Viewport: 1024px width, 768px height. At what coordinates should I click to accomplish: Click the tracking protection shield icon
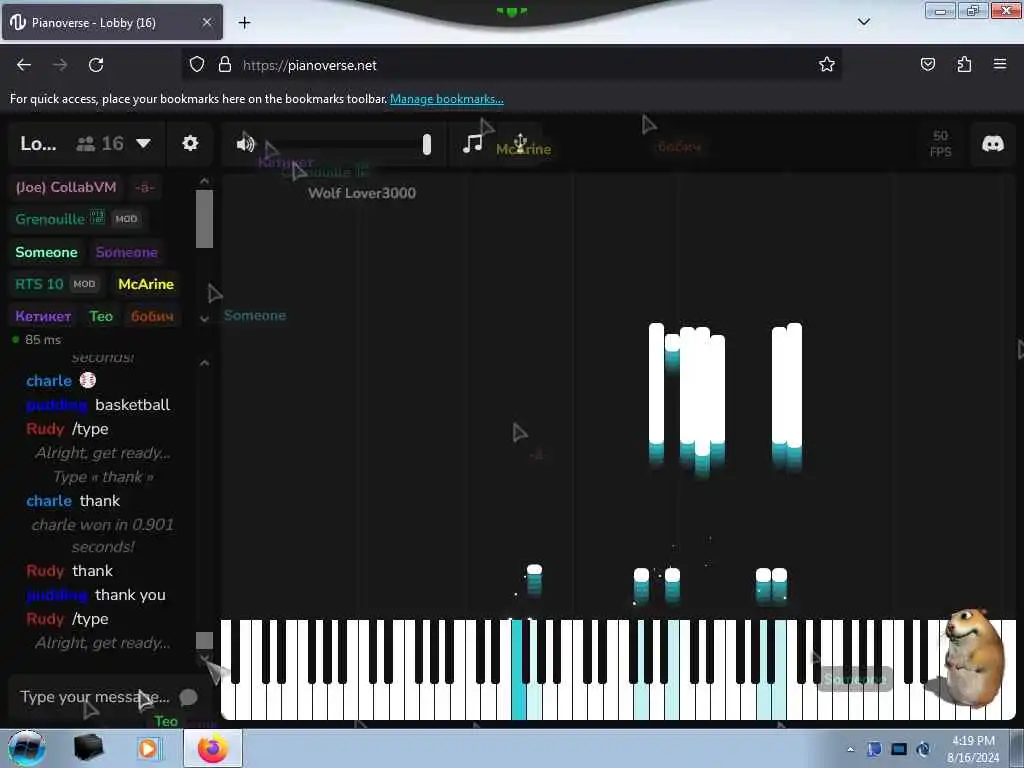point(197,64)
